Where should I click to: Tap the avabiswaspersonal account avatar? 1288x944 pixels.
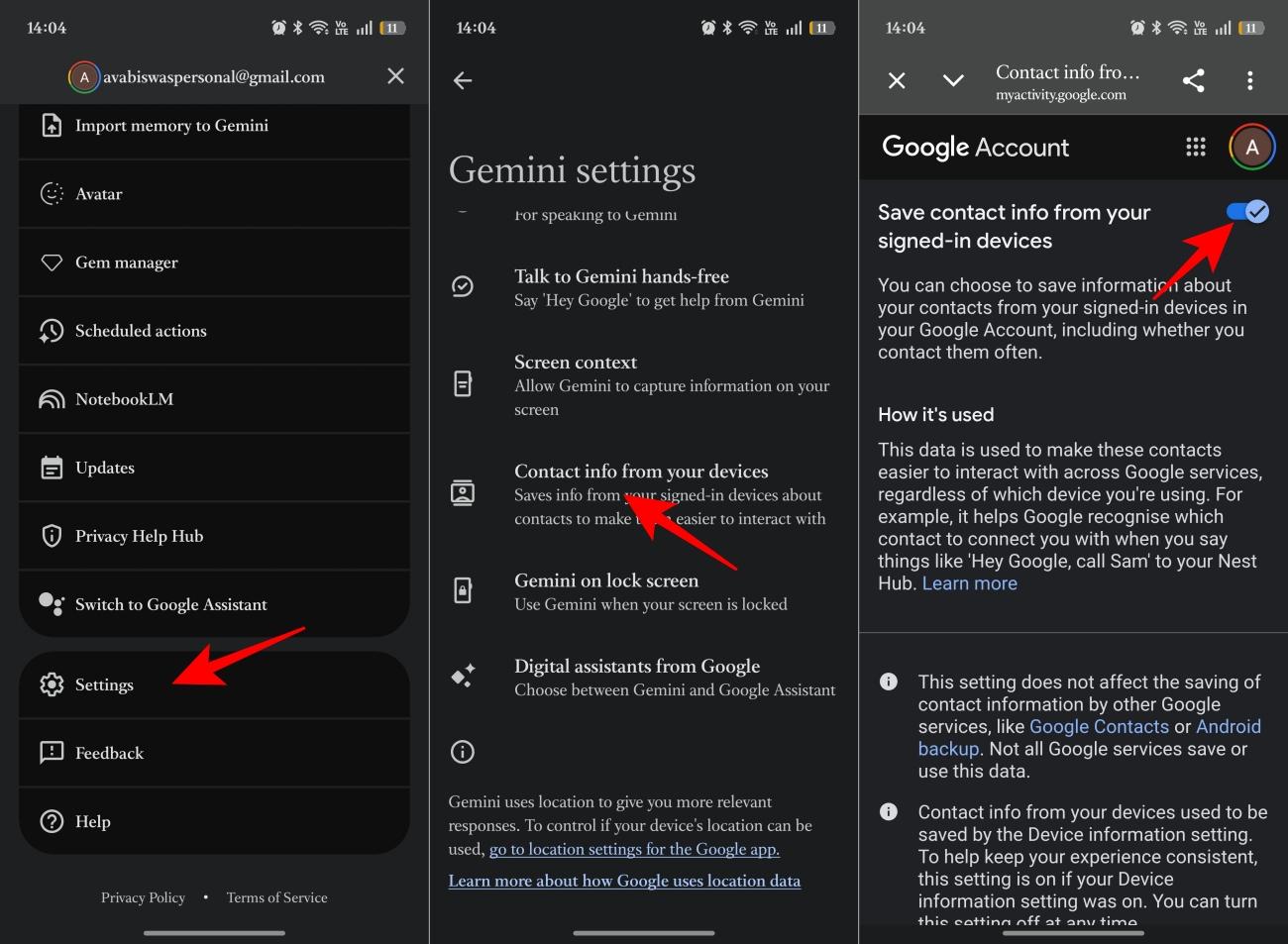pyautogui.click(x=84, y=76)
